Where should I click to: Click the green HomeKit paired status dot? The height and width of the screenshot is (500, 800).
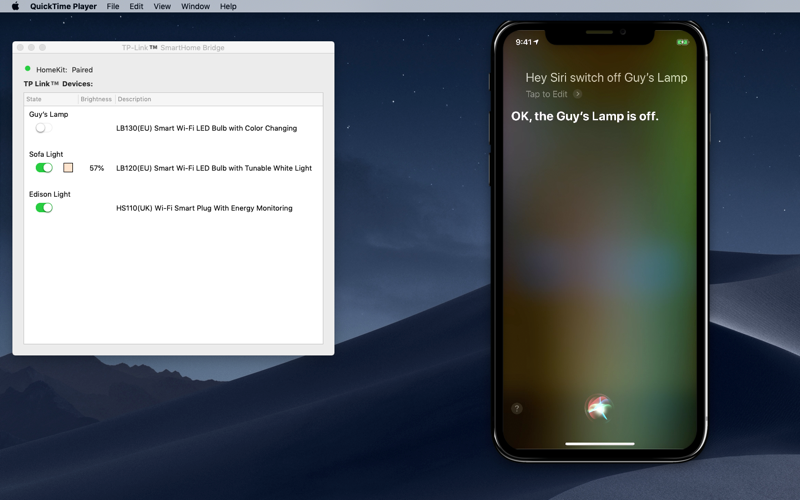(x=28, y=68)
